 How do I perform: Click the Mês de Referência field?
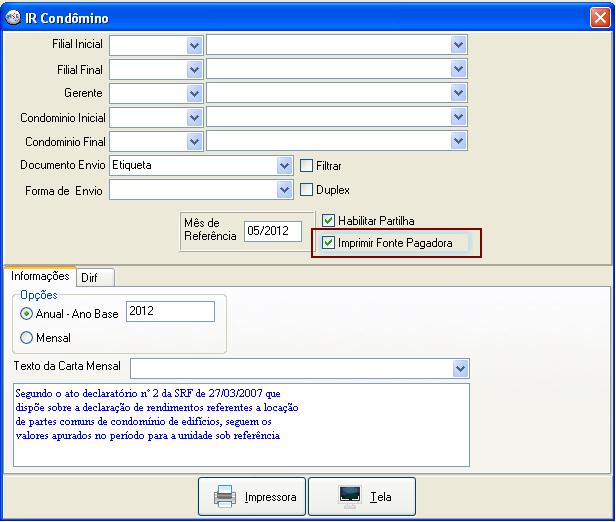(x=272, y=231)
